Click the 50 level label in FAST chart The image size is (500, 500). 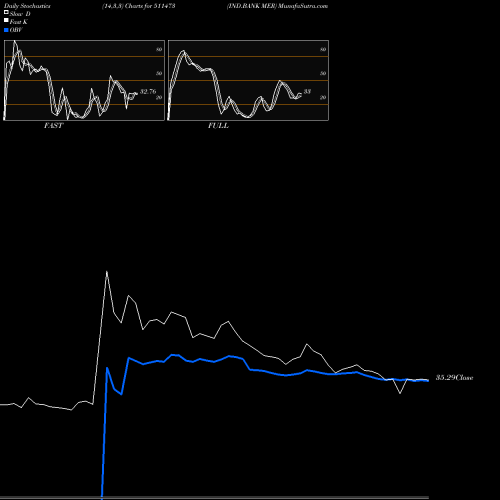[x=159, y=74]
